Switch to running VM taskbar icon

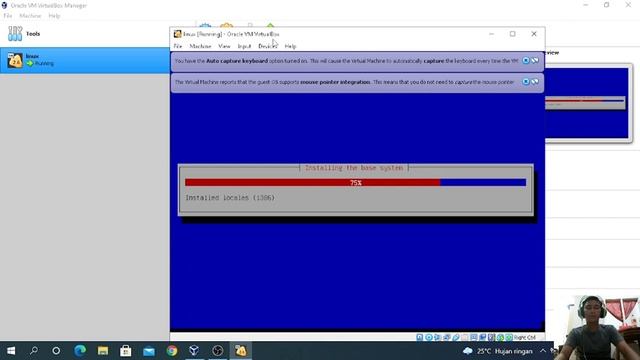click(240, 351)
